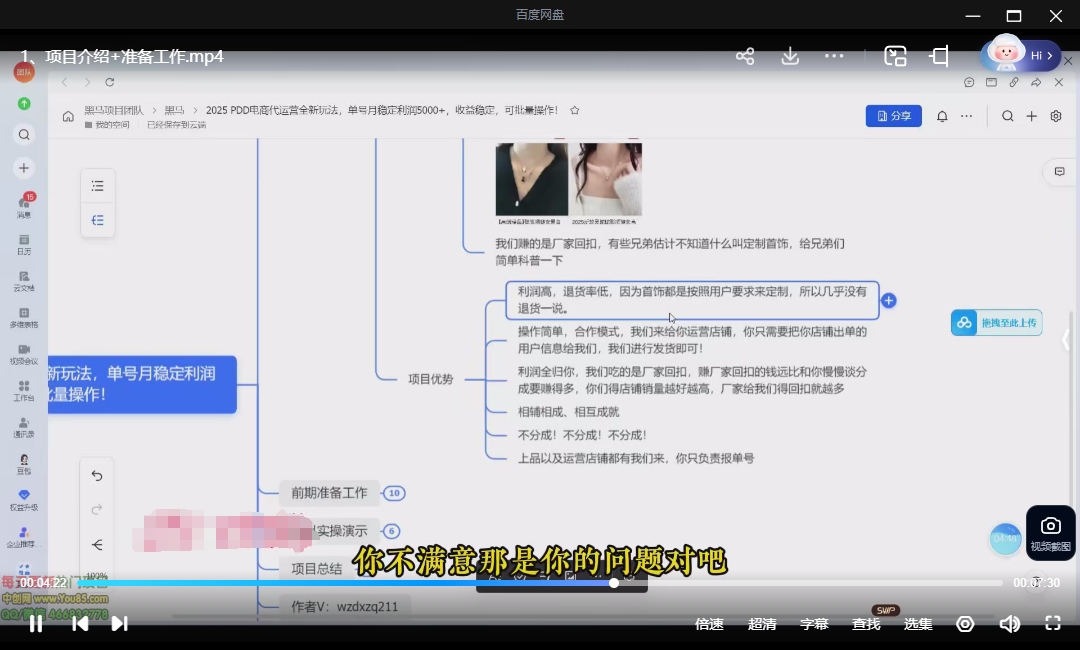Click the blue 分享 share button
1080x650 pixels.
pos(893,116)
